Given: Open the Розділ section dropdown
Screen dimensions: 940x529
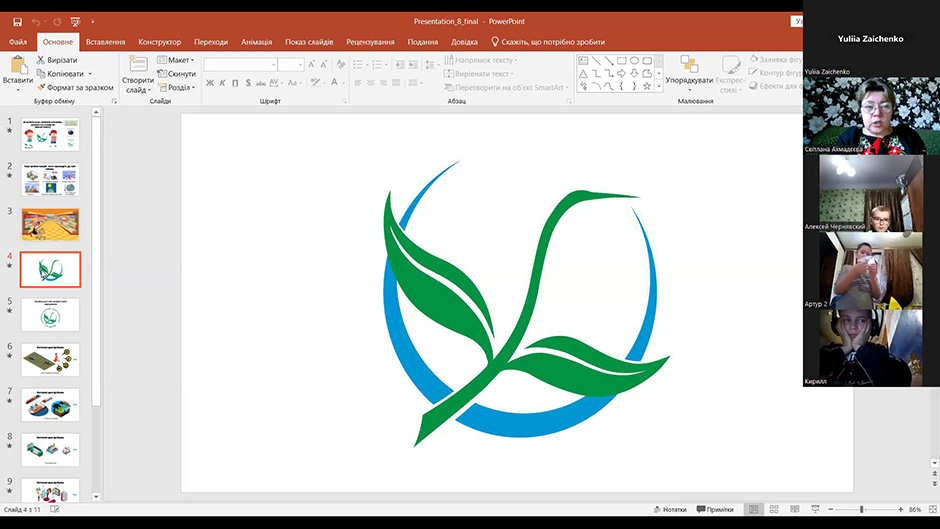Looking at the screenshot, I should [x=177, y=88].
